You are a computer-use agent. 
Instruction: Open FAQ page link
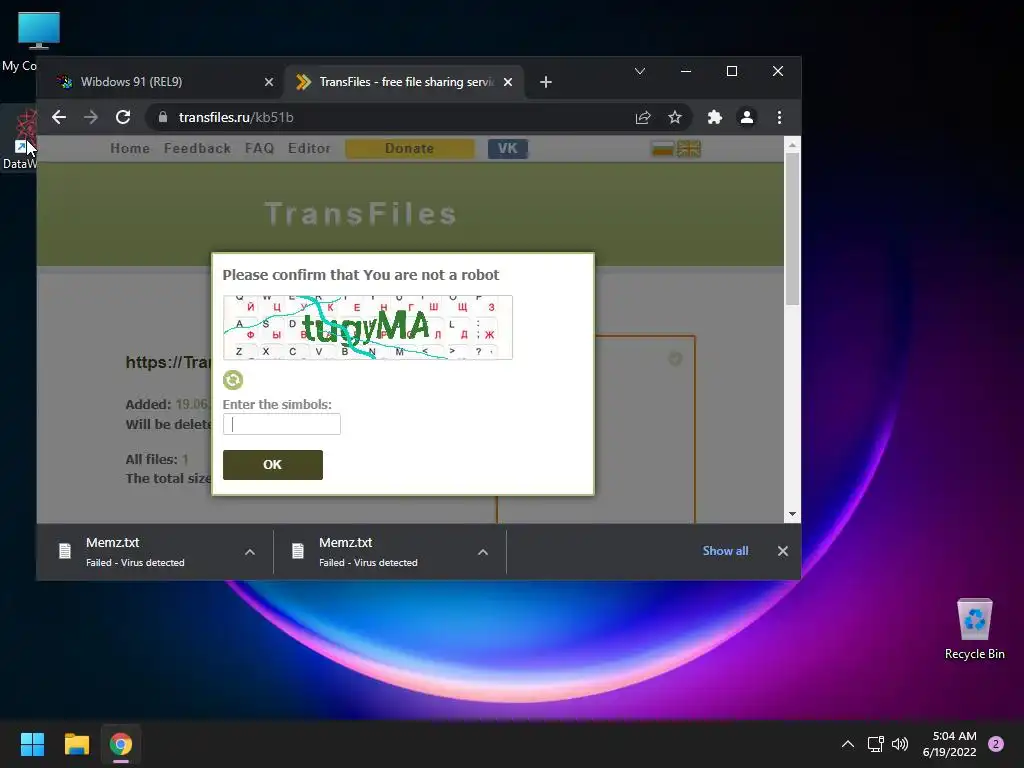point(259,148)
